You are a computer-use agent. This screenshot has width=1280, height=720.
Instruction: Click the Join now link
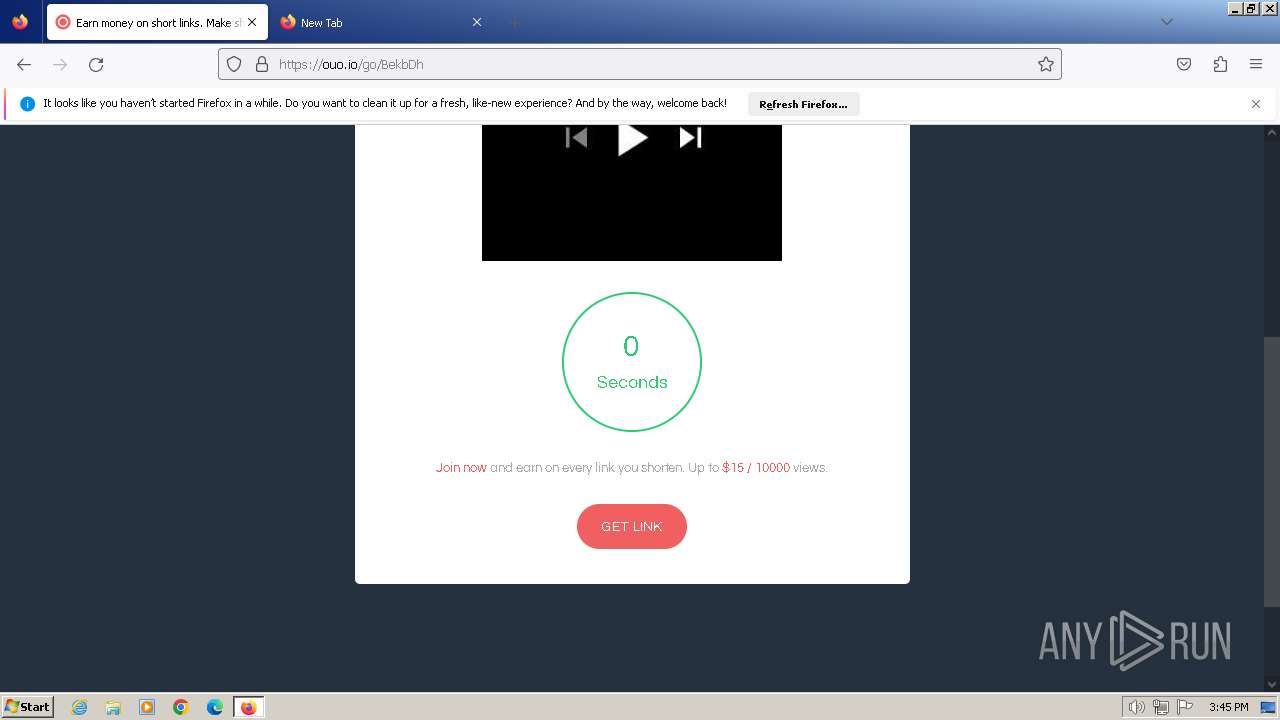pos(461,467)
